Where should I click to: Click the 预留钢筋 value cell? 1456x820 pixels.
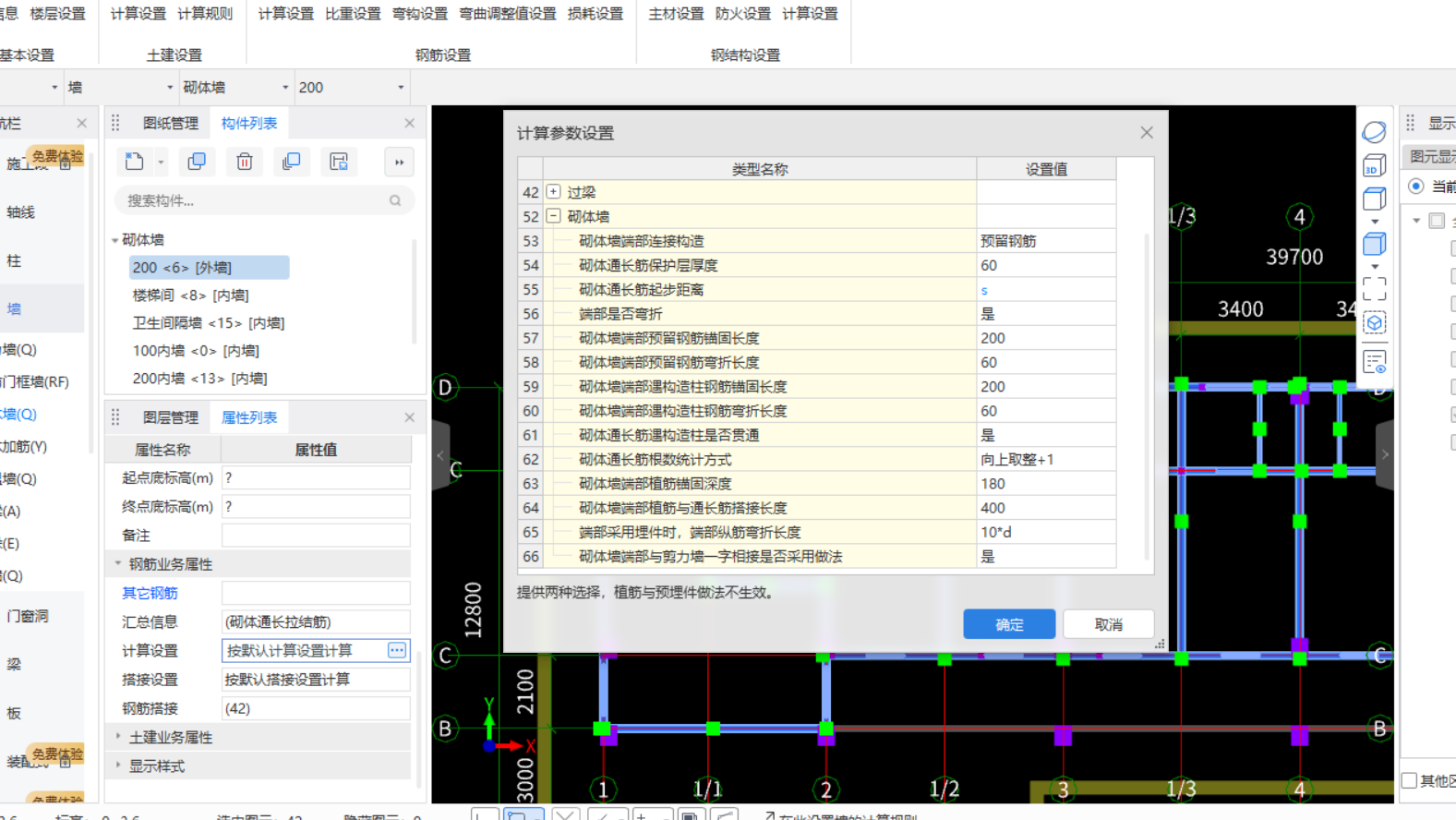pos(1046,241)
